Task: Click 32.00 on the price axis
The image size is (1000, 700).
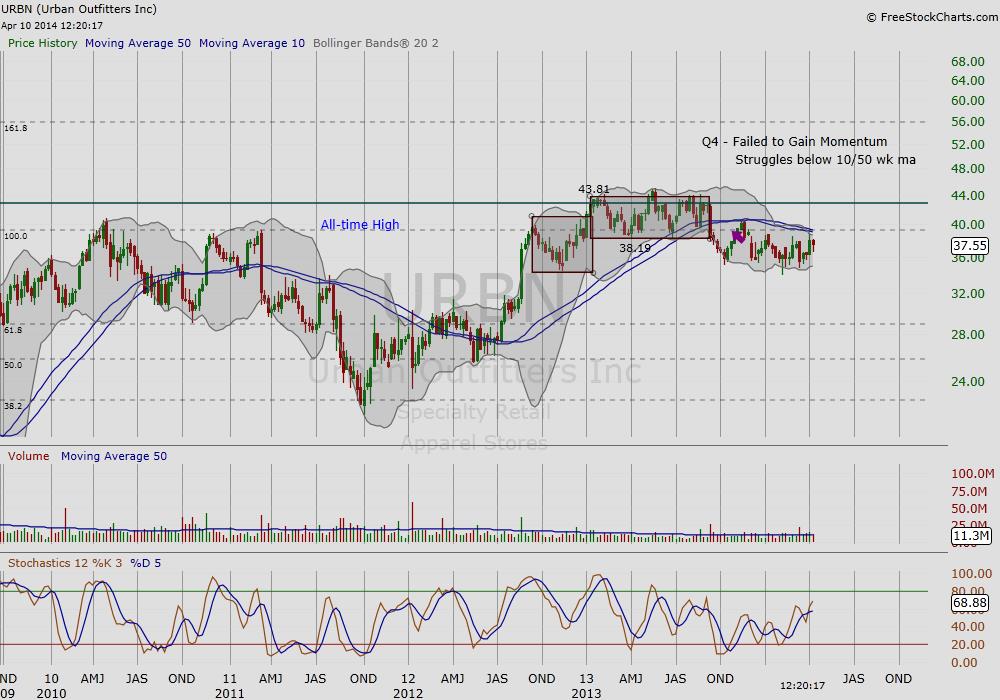Action: pos(967,293)
